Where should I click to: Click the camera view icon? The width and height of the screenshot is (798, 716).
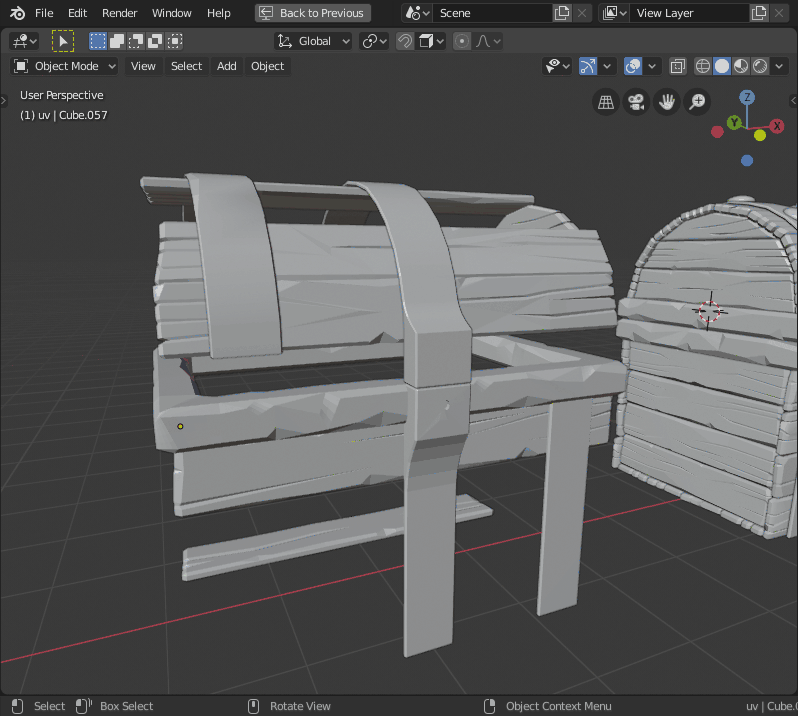click(636, 101)
